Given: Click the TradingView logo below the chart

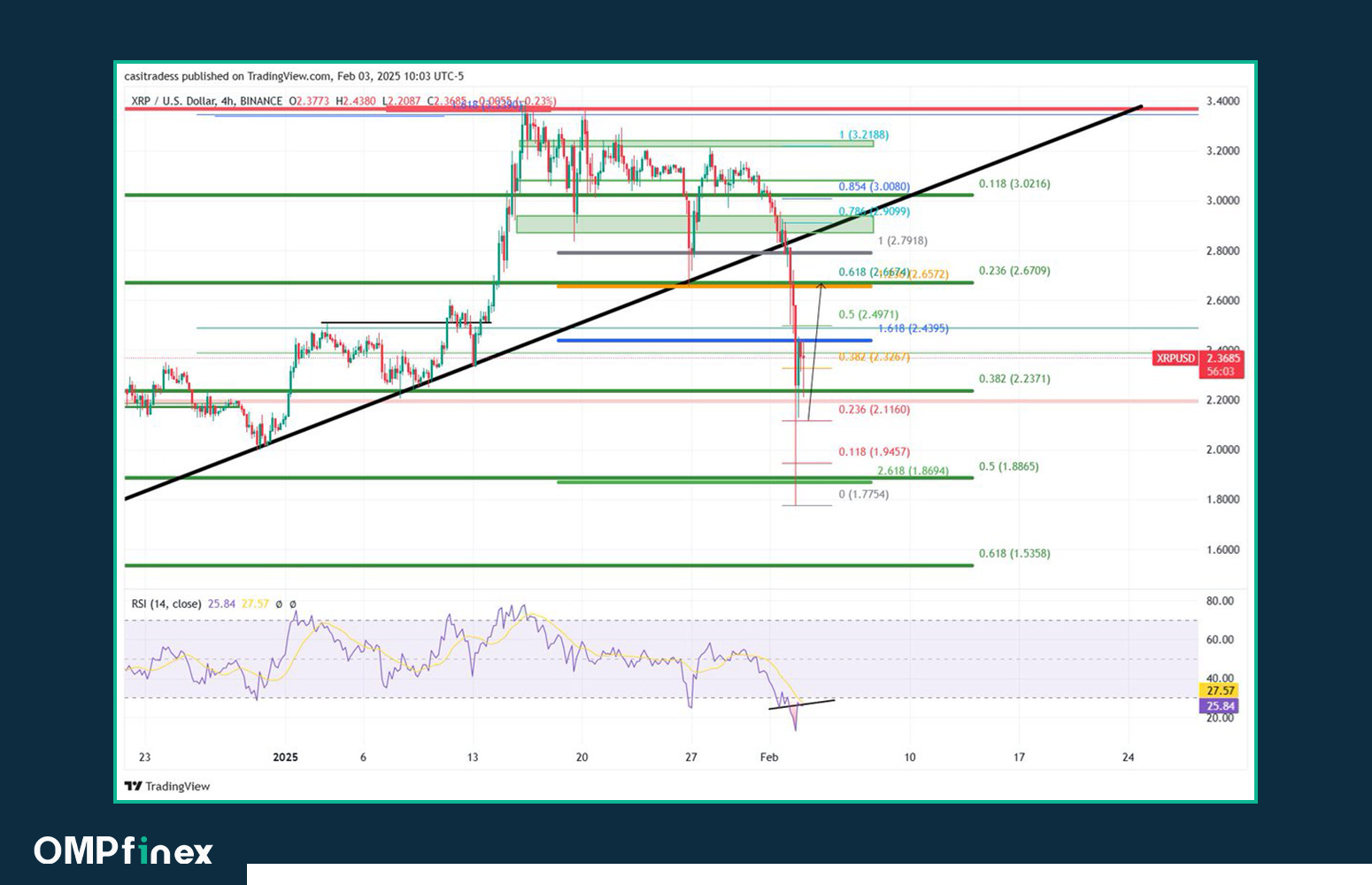Looking at the screenshot, I should click(x=167, y=786).
